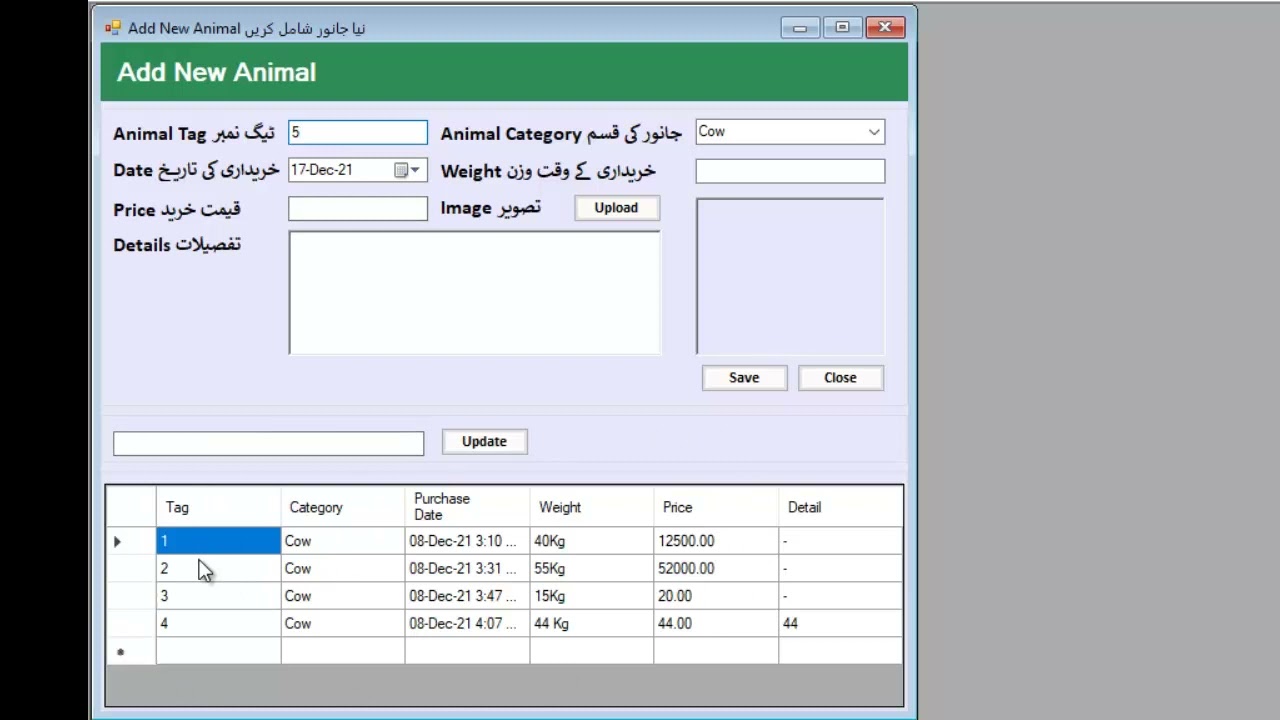Click the text box beside Update
The height and width of the screenshot is (720, 1280).
click(x=268, y=443)
